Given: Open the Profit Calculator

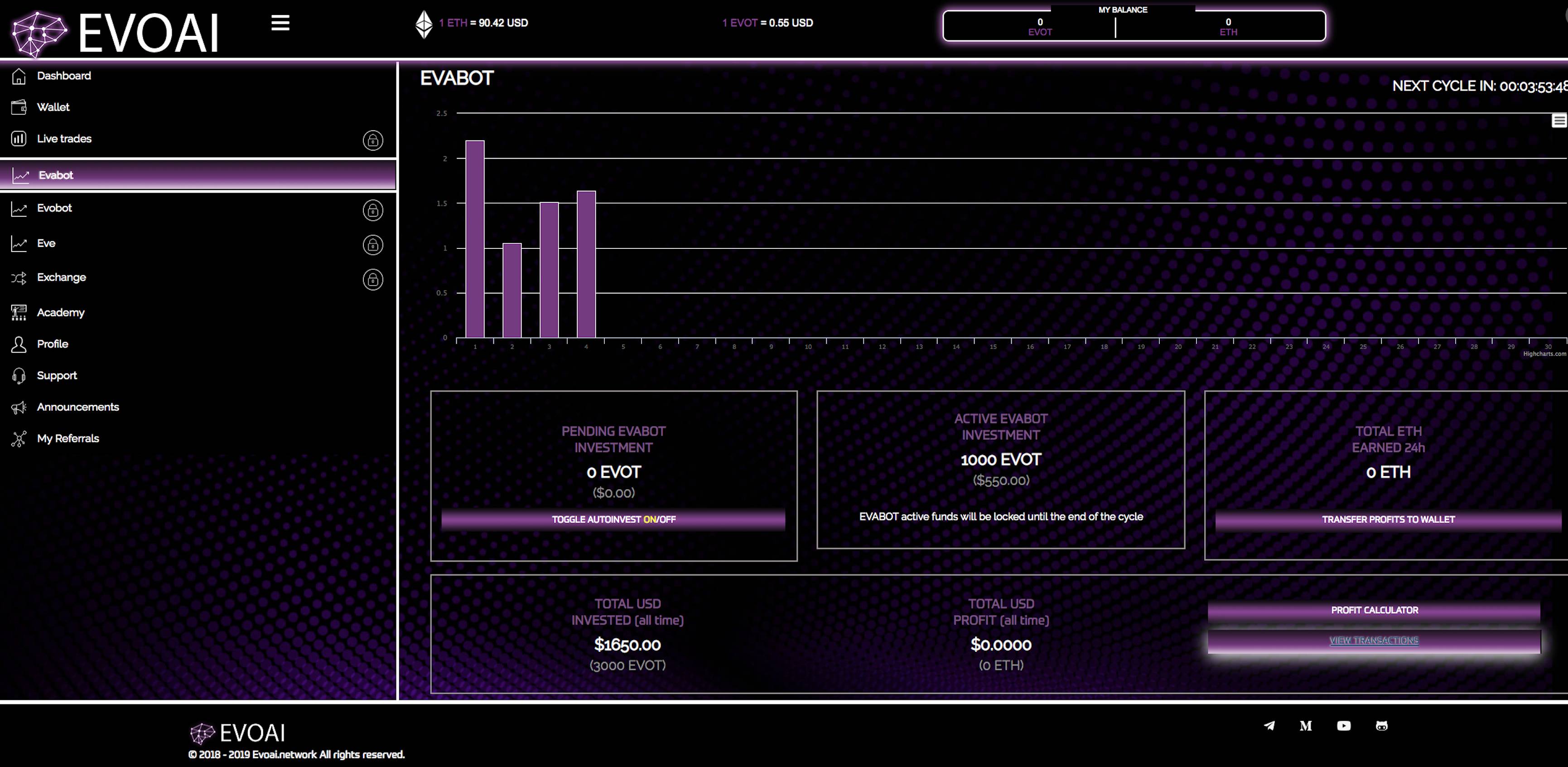Looking at the screenshot, I should coord(1375,611).
